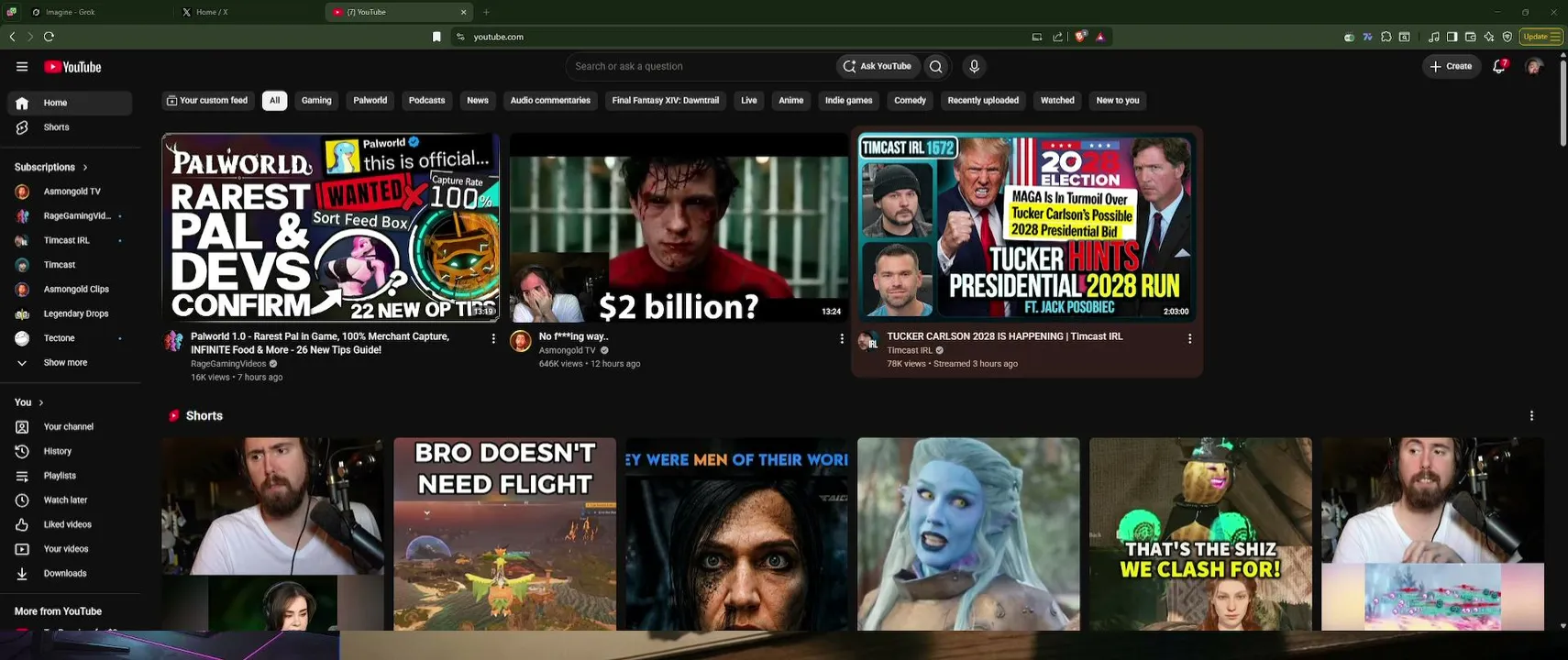Play the "$2 billion?" video thumbnail
This screenshot has width=1568, height=660.
[679, 227]
